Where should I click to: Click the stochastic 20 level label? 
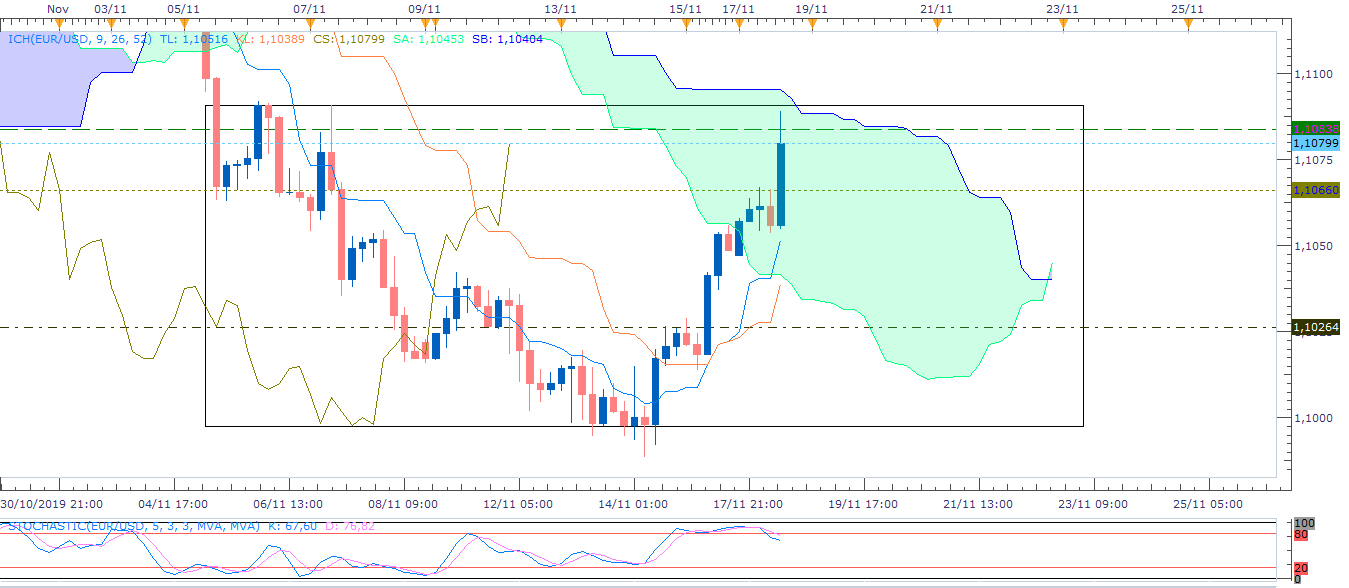click(1299, 570)
